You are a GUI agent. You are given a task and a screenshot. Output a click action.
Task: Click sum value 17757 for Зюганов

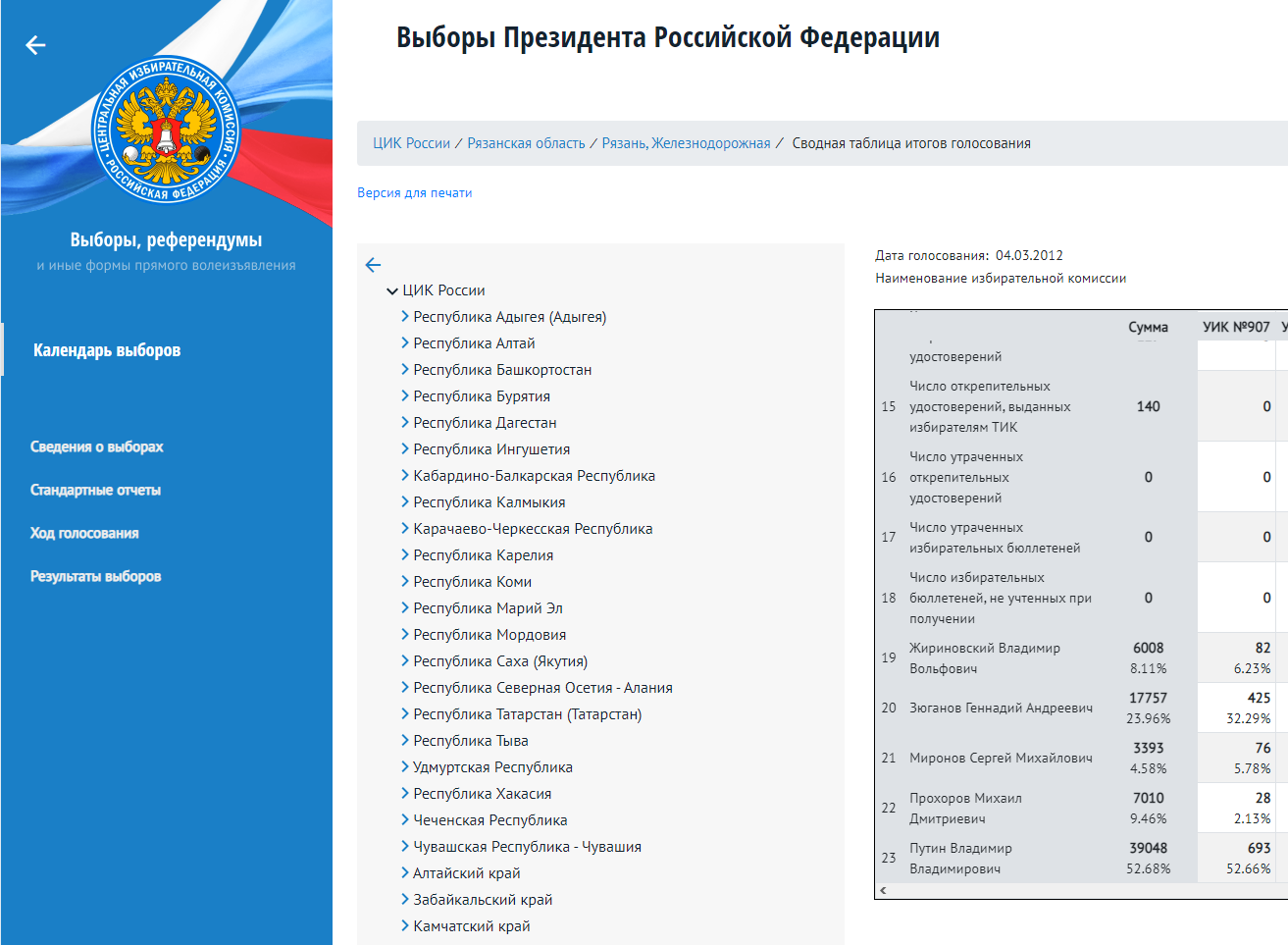[1148, 699]
